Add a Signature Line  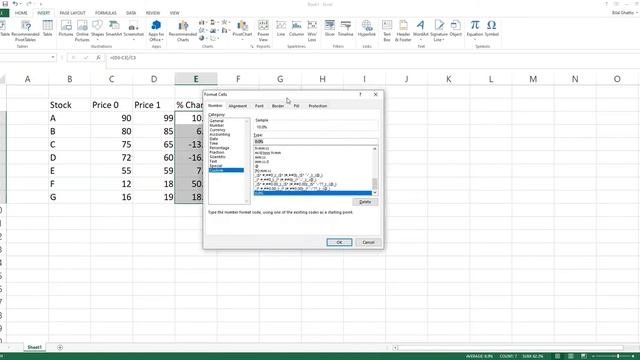coord(439,31)
